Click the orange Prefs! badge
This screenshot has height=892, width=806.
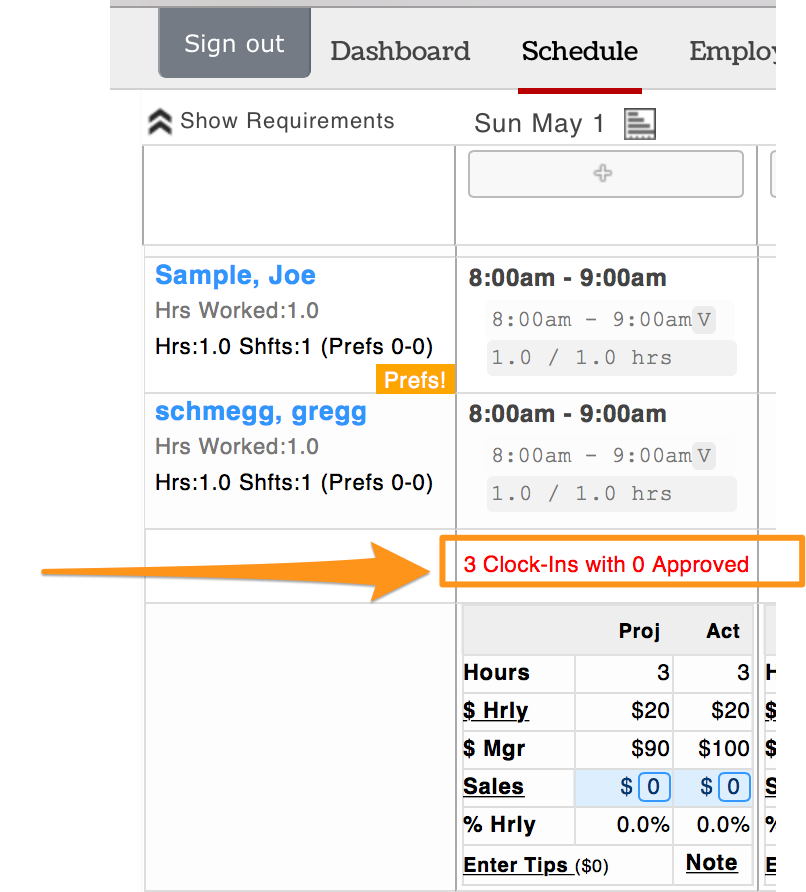[415, 379]
